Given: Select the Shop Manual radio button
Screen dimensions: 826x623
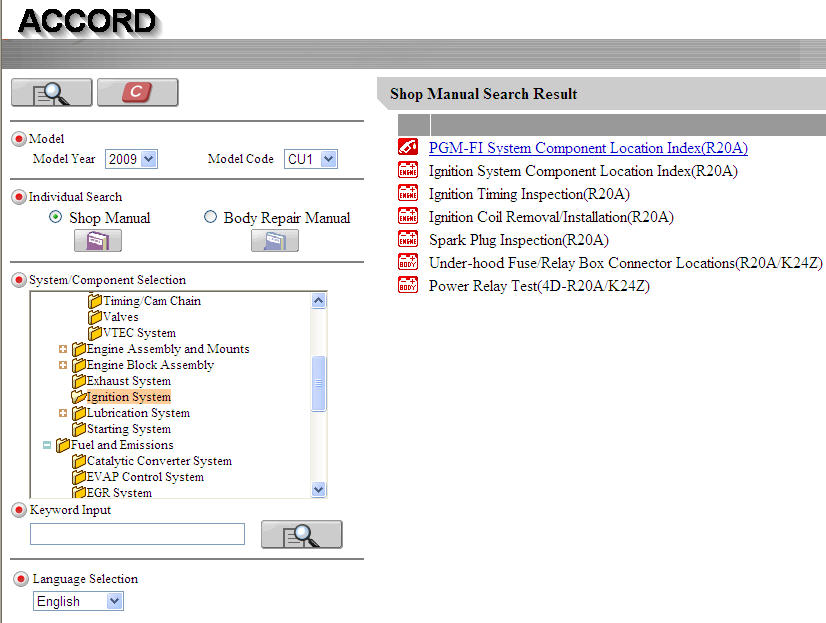Looking at the screenshot, I should point(55,216).
